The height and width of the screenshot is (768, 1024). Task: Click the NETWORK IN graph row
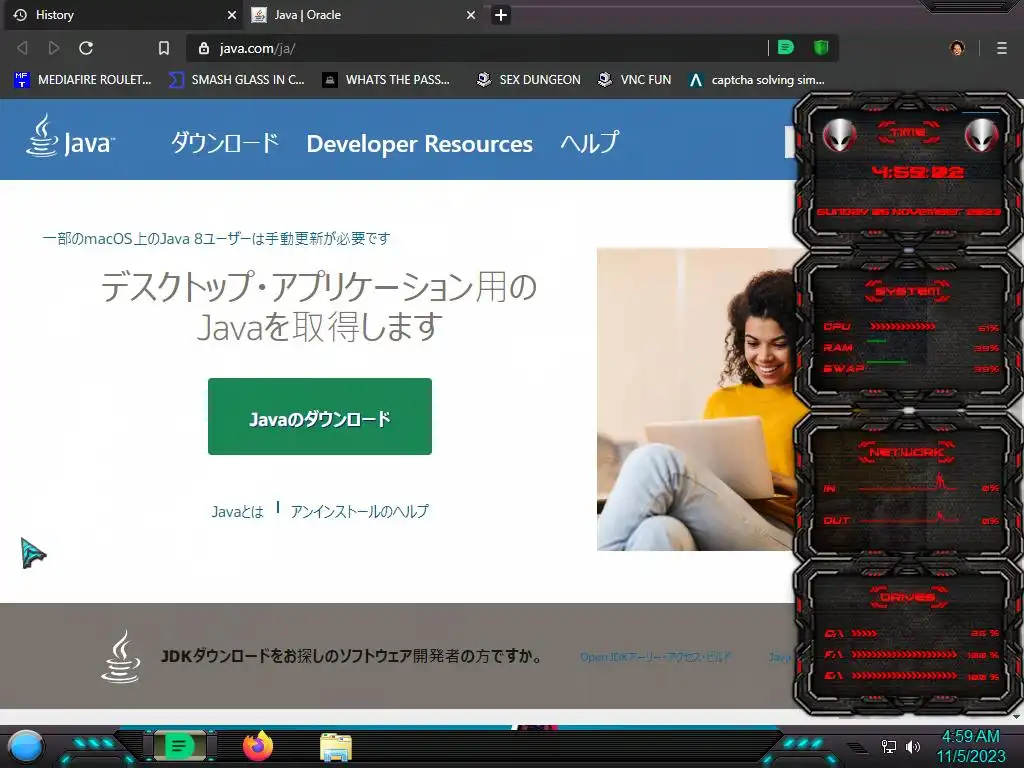tap(911, 487)
